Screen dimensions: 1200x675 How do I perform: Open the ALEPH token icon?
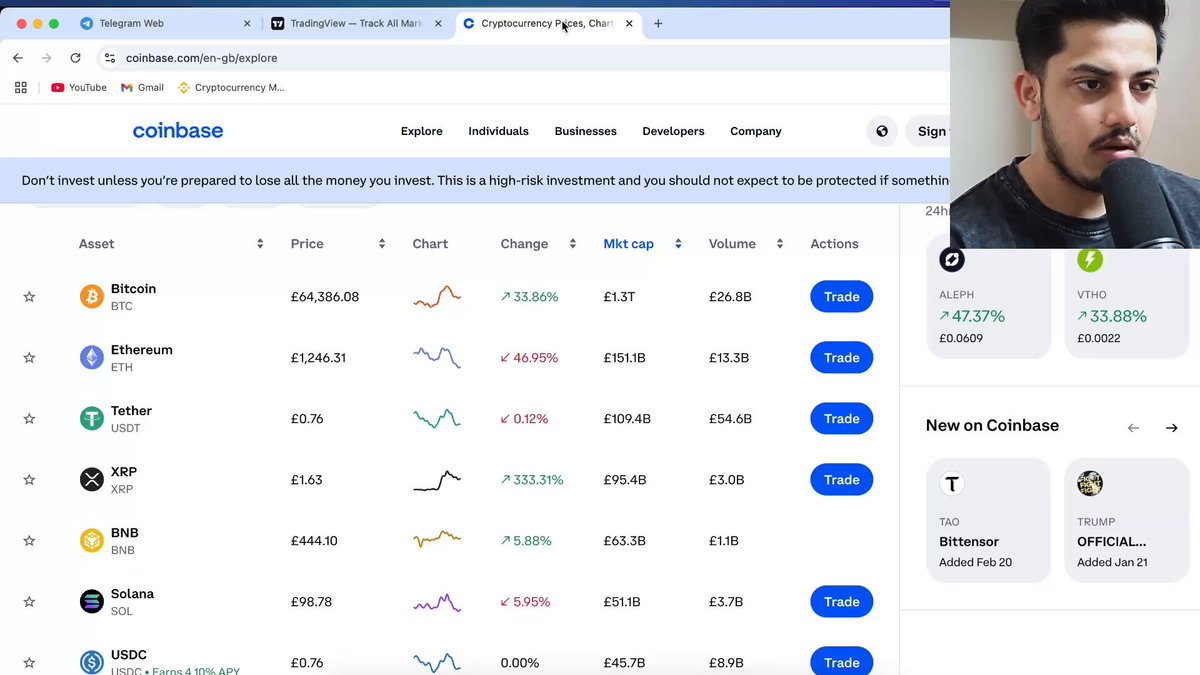click(x=952, y=260)
